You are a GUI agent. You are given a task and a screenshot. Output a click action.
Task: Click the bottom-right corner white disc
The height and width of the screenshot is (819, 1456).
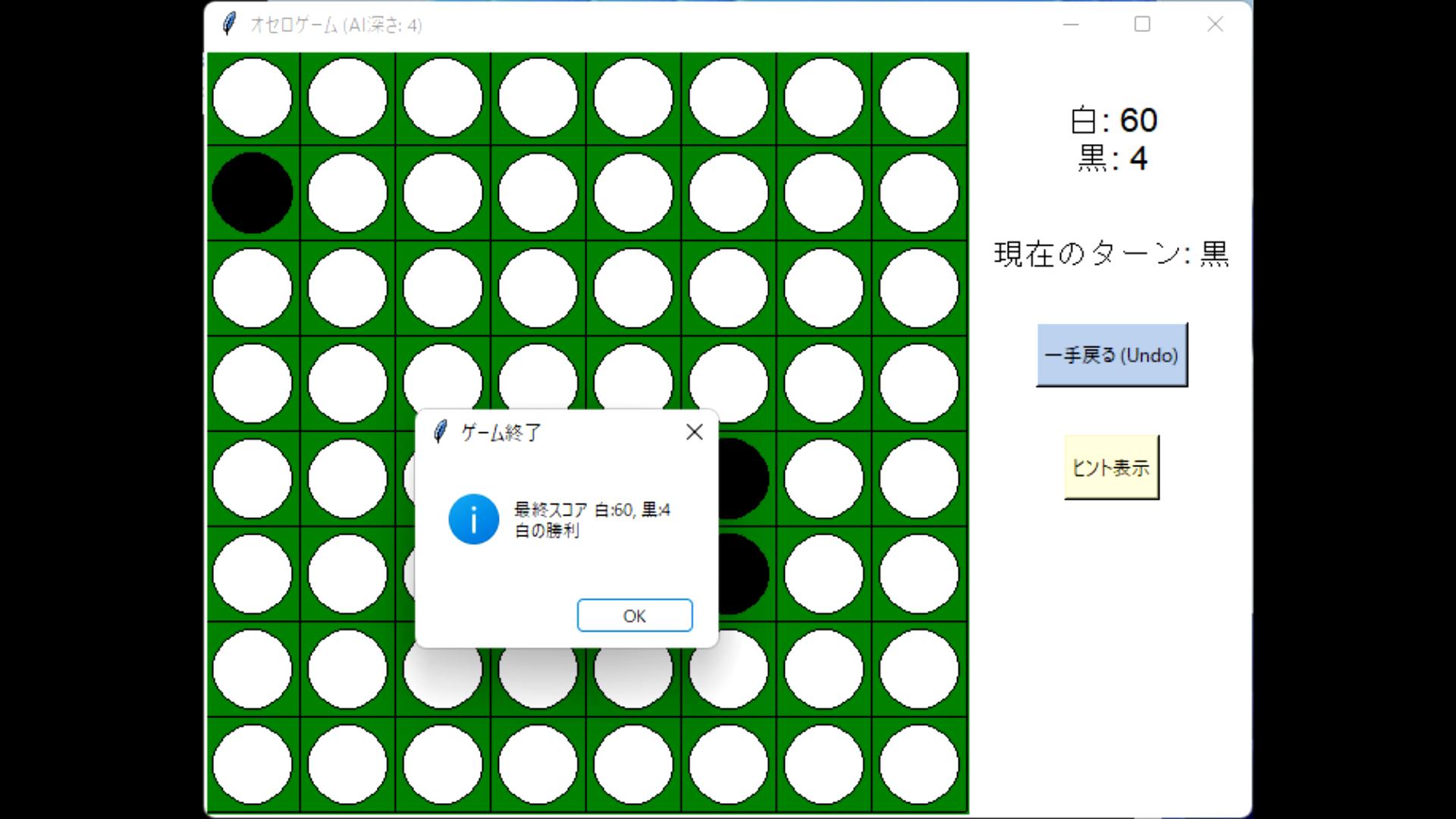tap(919, 764)
